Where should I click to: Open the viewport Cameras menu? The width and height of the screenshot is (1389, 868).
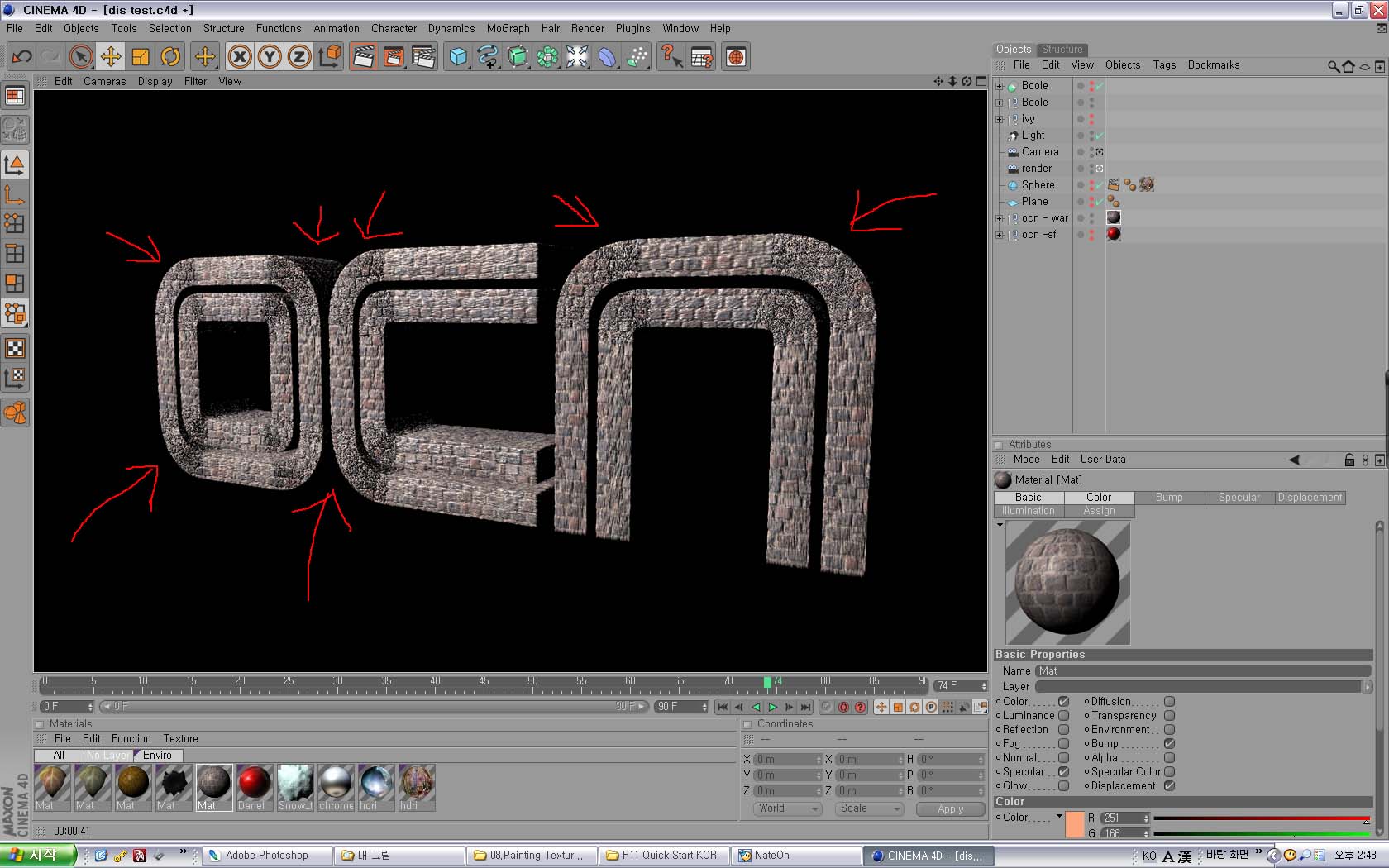(105, 81)
